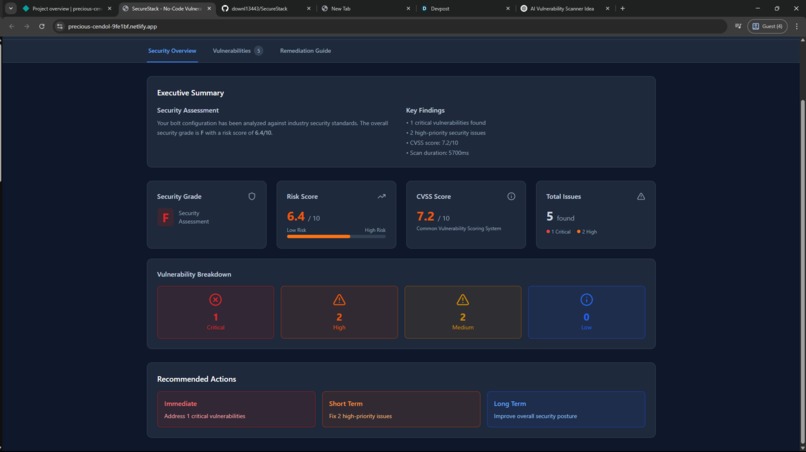The width and height of the screenshot is (806, 452).
Task: Click the media control icon in toolbar
Action: tap(738, 26)
